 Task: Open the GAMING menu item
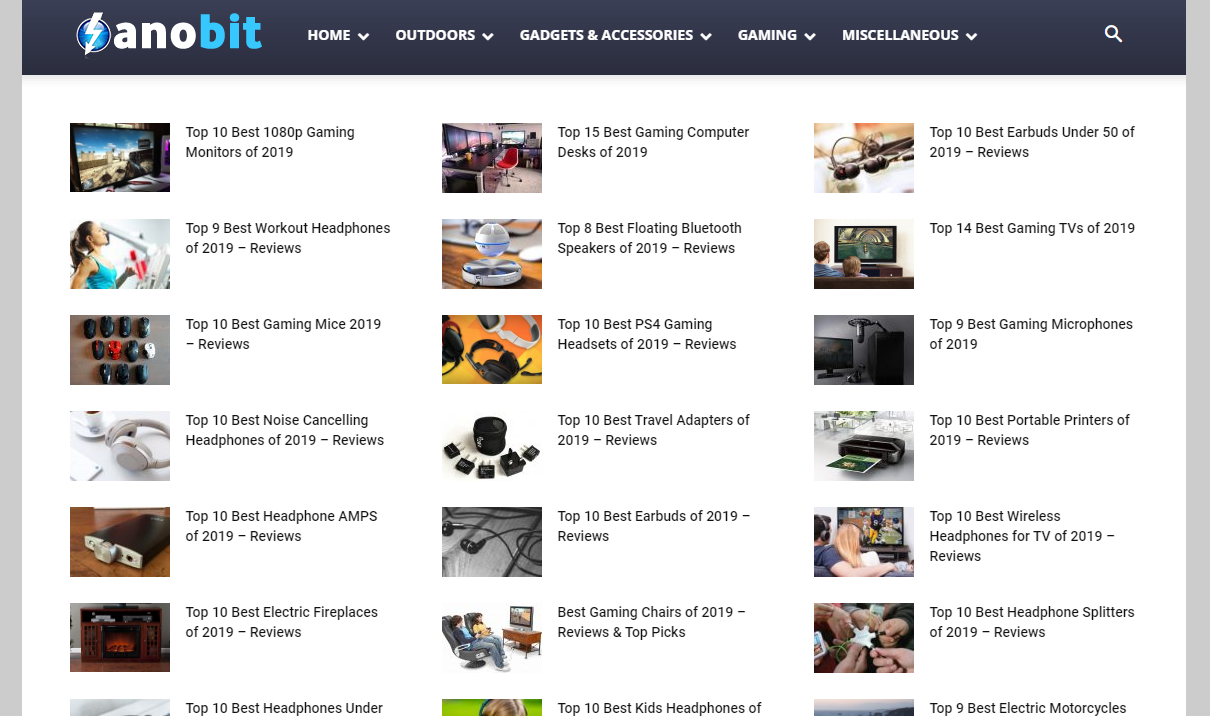coord(767,35)
